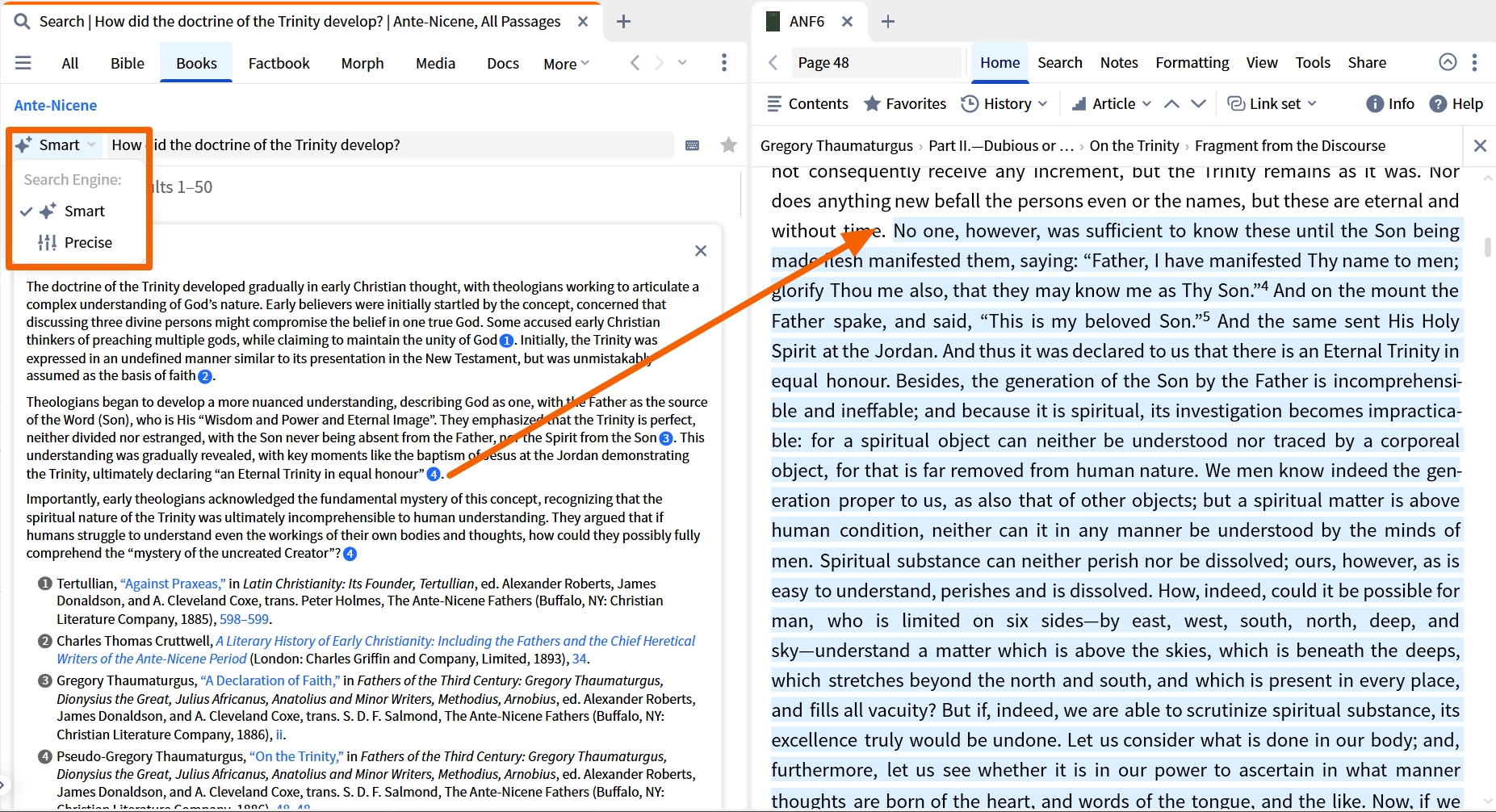
Task: Open reading History
Action: click(998, 103)
